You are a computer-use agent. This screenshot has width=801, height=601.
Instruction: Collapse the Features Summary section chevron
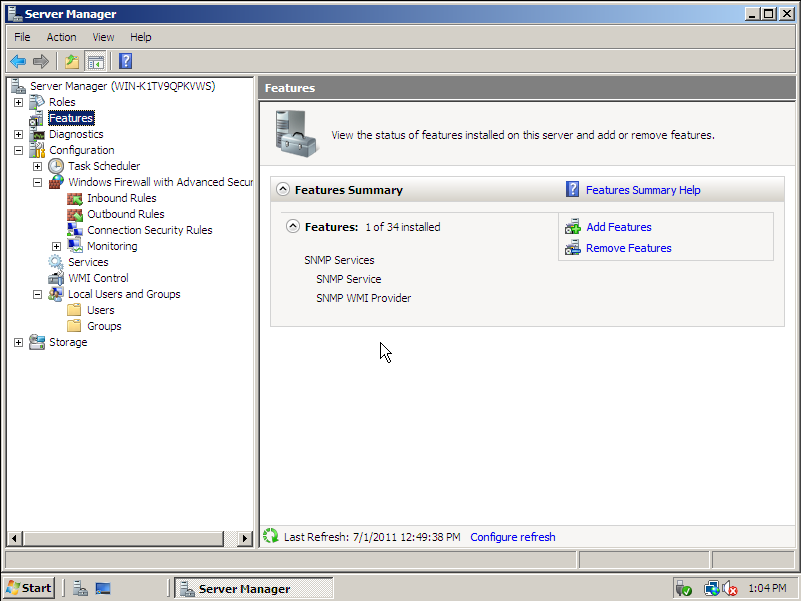pos(283,190)
